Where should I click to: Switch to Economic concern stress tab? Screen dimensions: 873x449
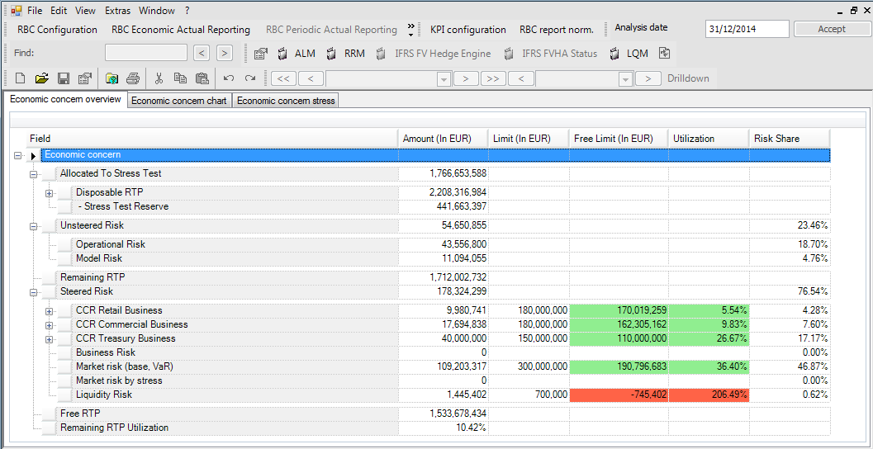pyautogui.click(x=286, y=100)
